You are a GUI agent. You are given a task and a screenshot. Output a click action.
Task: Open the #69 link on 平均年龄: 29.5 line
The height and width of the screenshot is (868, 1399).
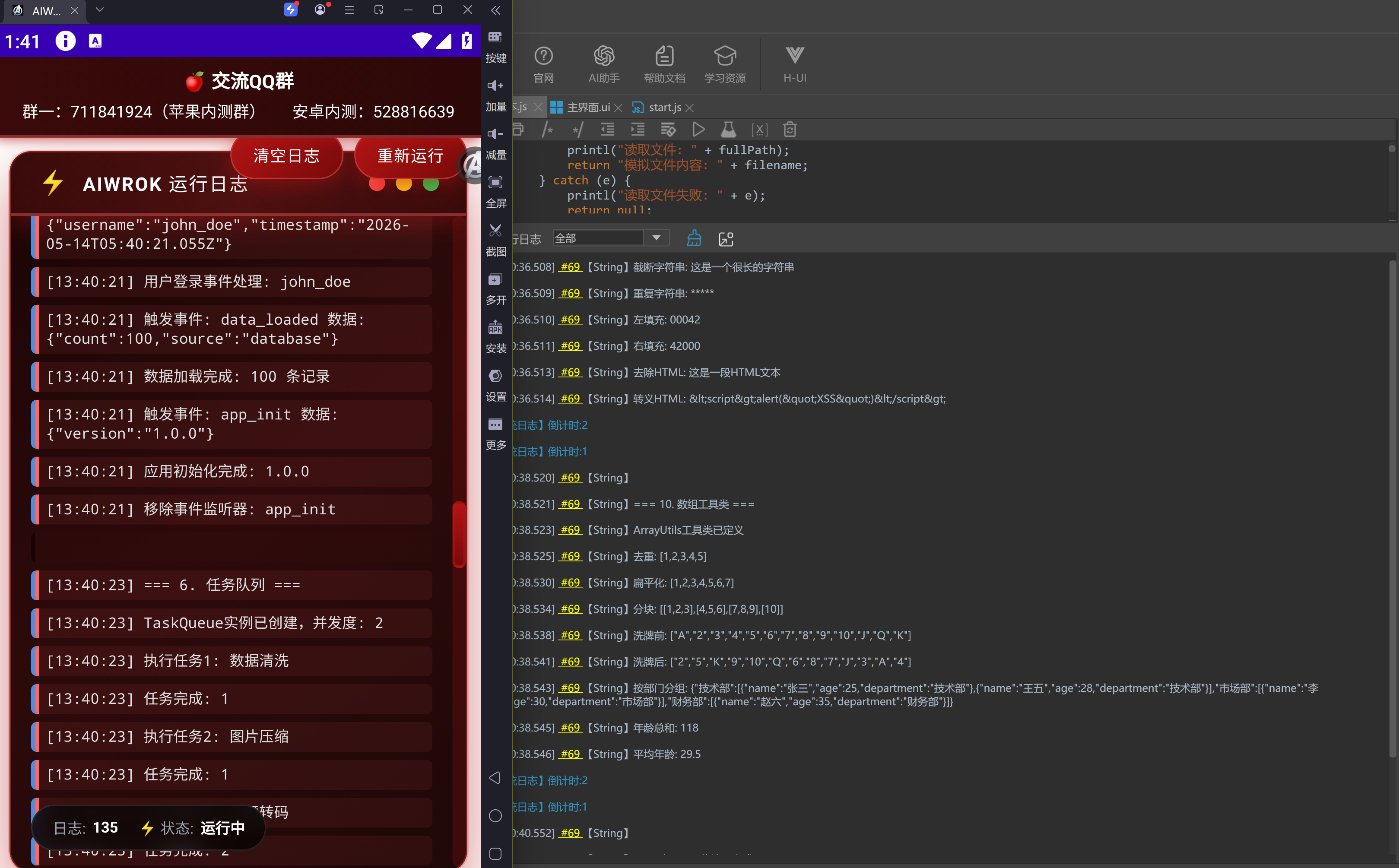pos(571,754)
